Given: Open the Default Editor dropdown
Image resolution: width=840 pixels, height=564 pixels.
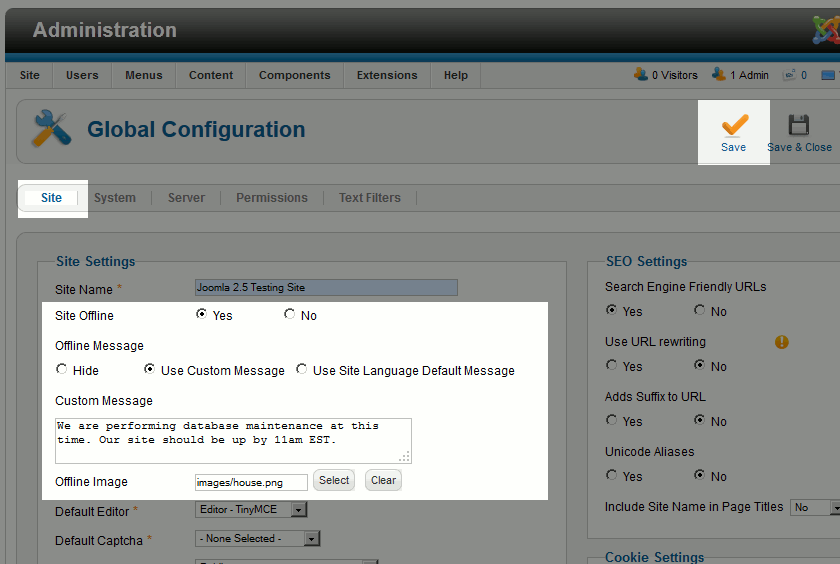Looking at the screenshot, I should (x=251, y=509).
